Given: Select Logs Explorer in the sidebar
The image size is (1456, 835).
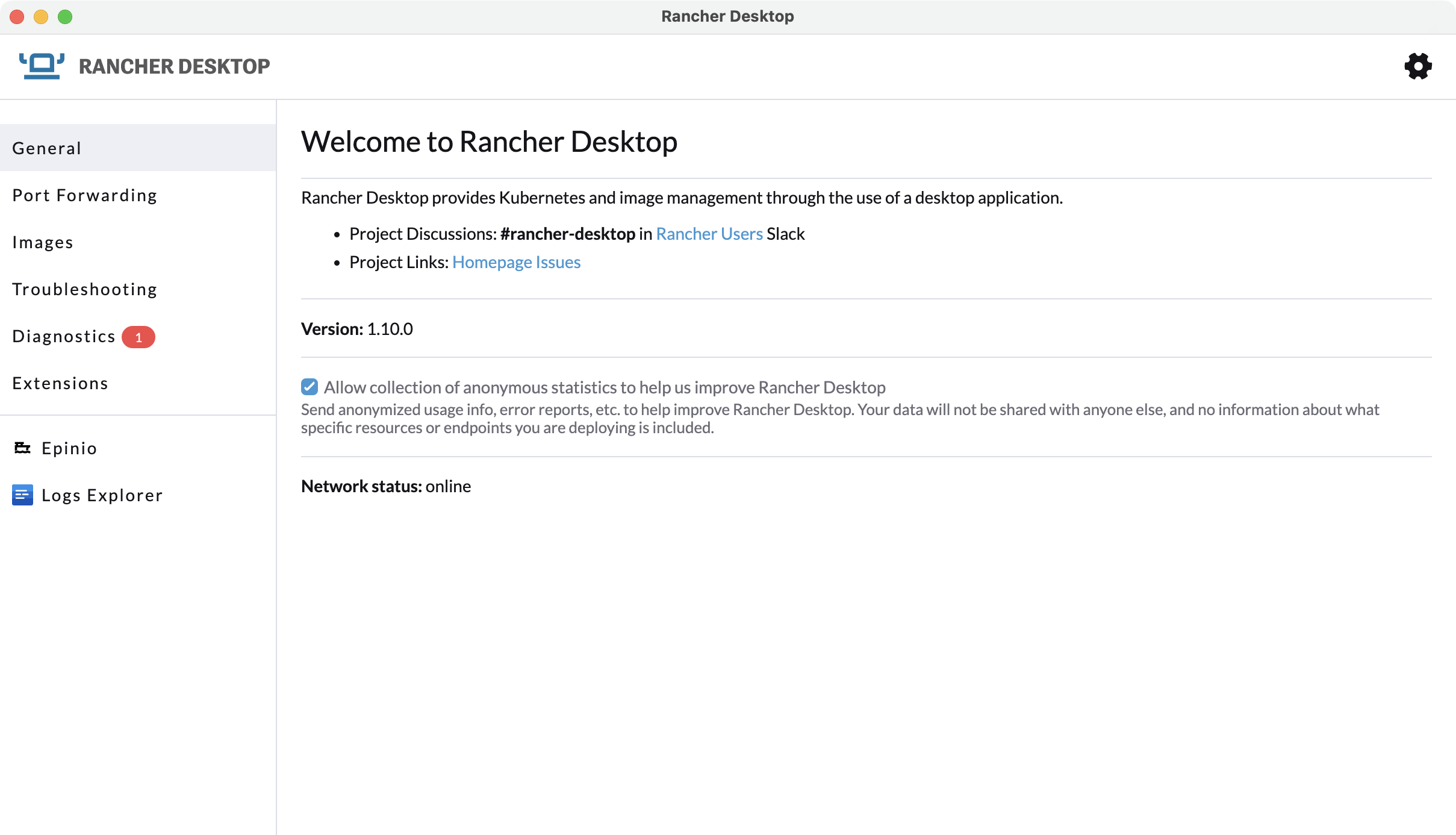Looking at the screenshot, I should (x=102, y=495).
